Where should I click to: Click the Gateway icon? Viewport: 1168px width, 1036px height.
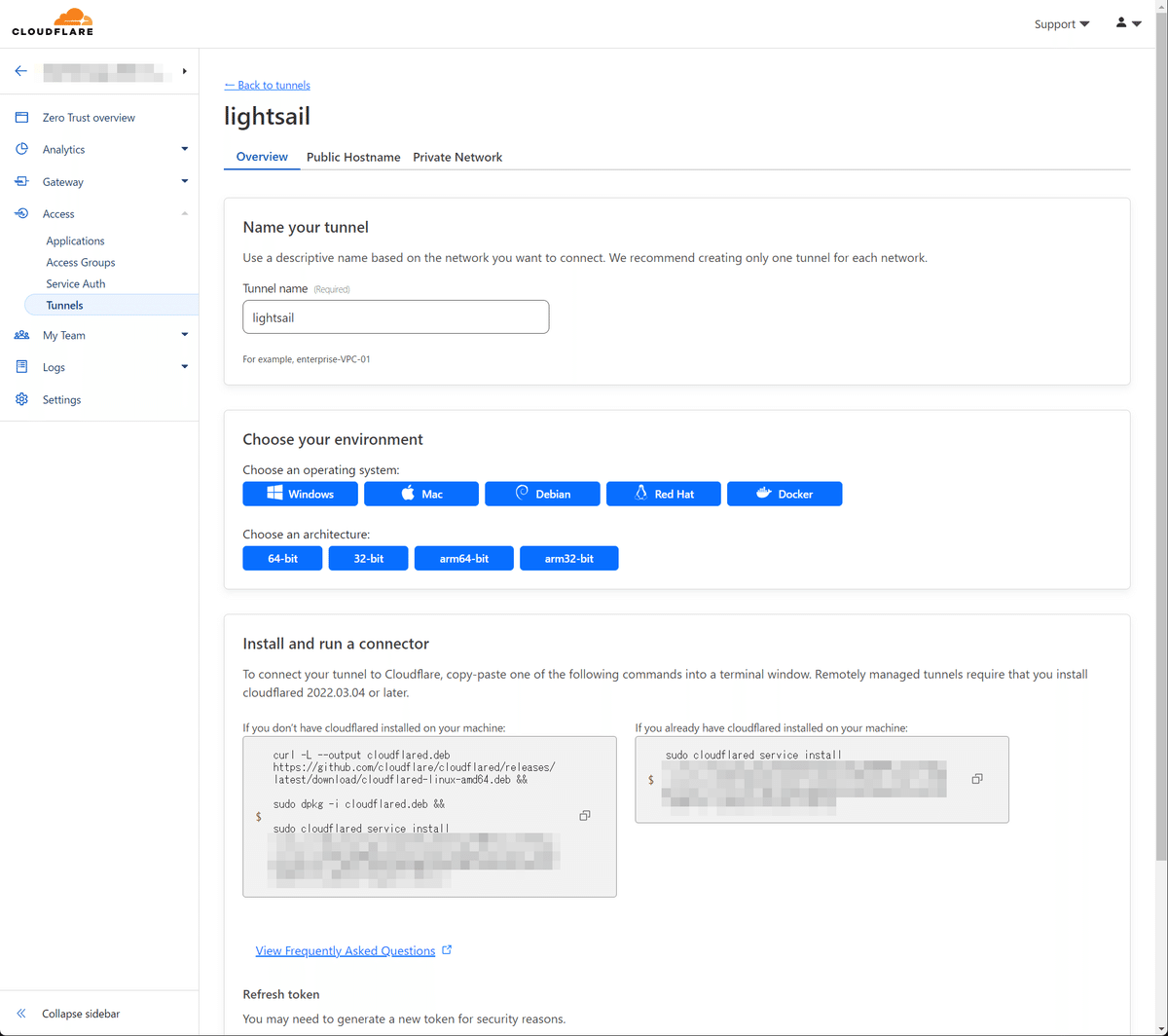pyautogui.click(x=21, y=182)
